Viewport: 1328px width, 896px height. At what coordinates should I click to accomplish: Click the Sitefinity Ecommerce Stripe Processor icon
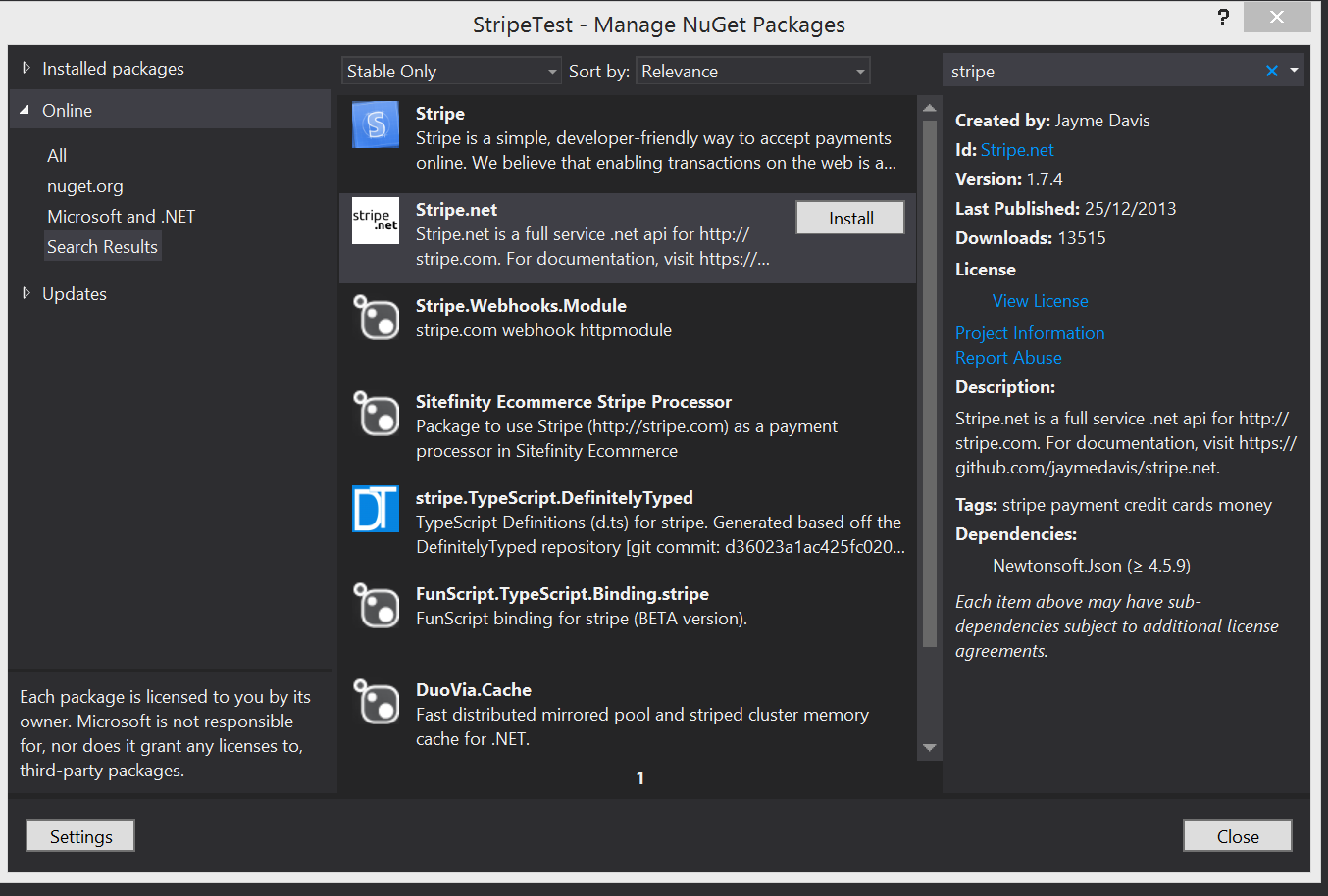376,413
